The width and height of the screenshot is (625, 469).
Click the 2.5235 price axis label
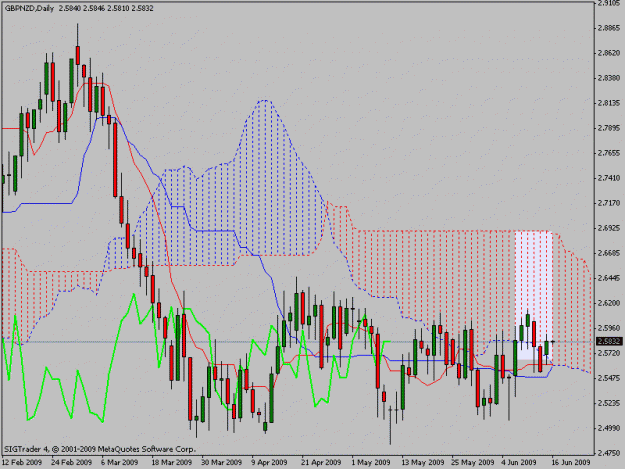[x=609, y=403]
